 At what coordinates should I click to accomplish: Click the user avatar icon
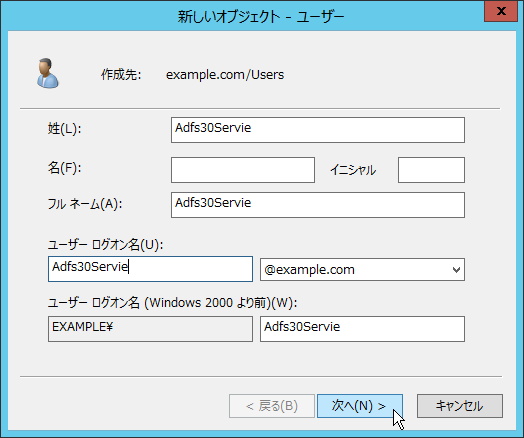[x=48, y=73]
